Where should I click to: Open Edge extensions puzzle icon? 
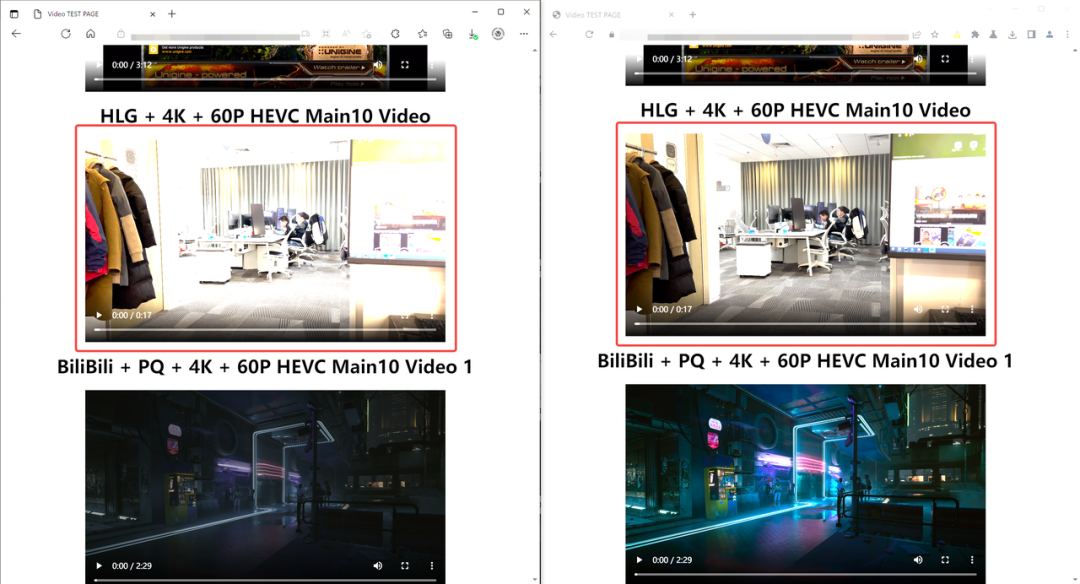coord(395,34)
